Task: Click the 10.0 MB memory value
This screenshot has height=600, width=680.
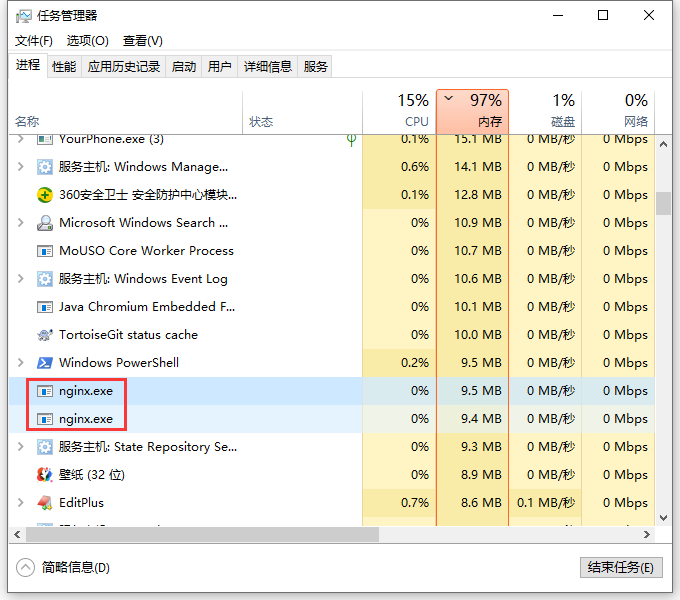Action: 478,335
